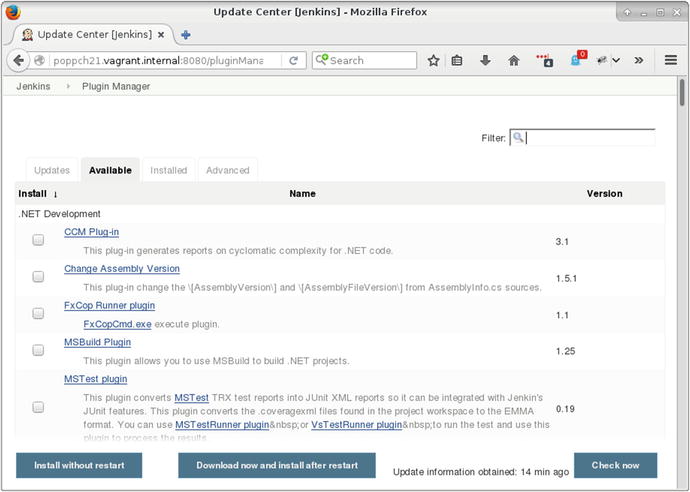Viewport: 690px width, 492px height.
Task: Click the site identity globe icon
Action: pos(40,60)
